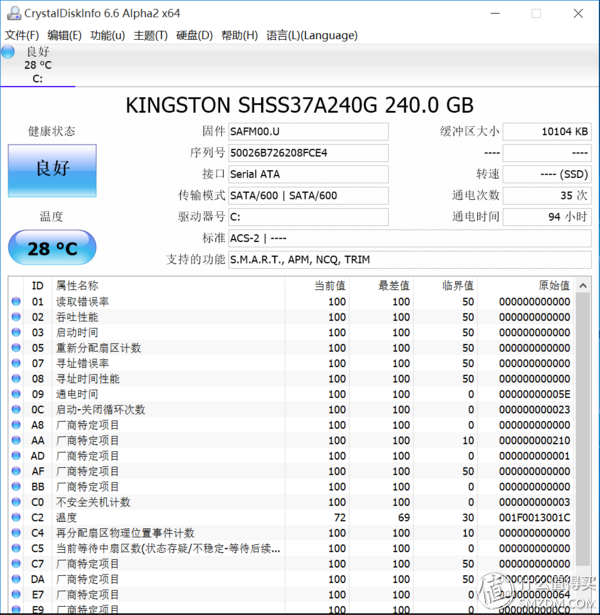Open the 编辑(E) menu
Image resolution: width=600 pixels, height=615 pixels.
point(64,35)
